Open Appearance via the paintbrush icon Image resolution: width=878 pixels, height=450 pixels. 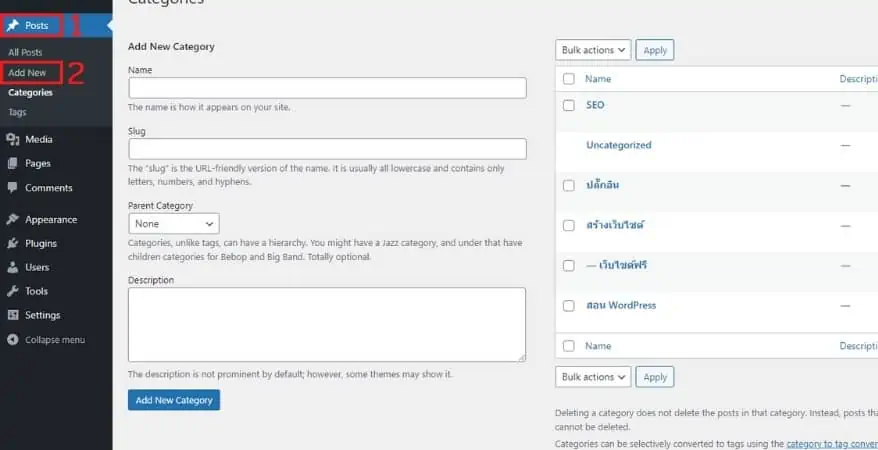click(x=13, y=219)
